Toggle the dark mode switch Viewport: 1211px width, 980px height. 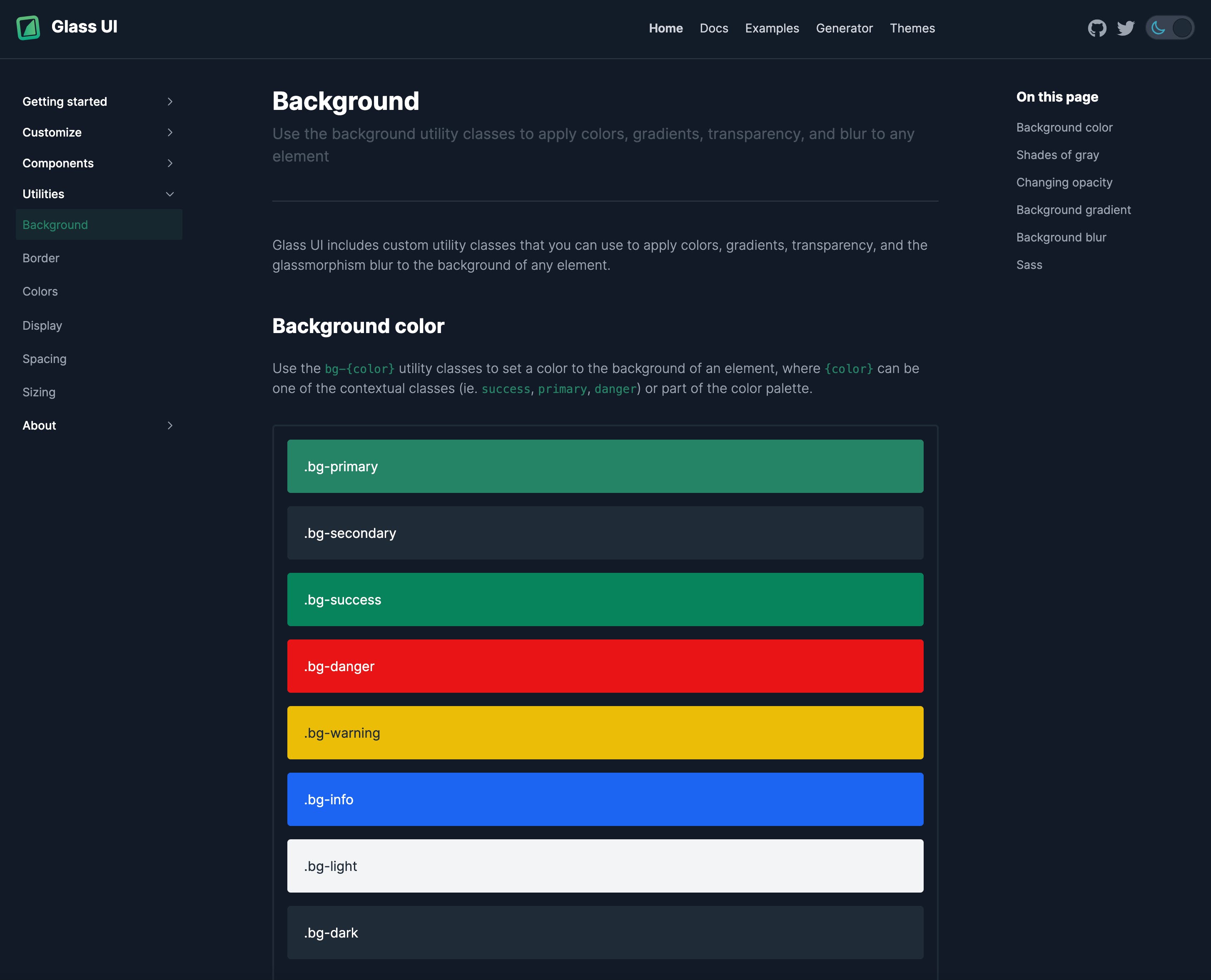(1170, 28)
